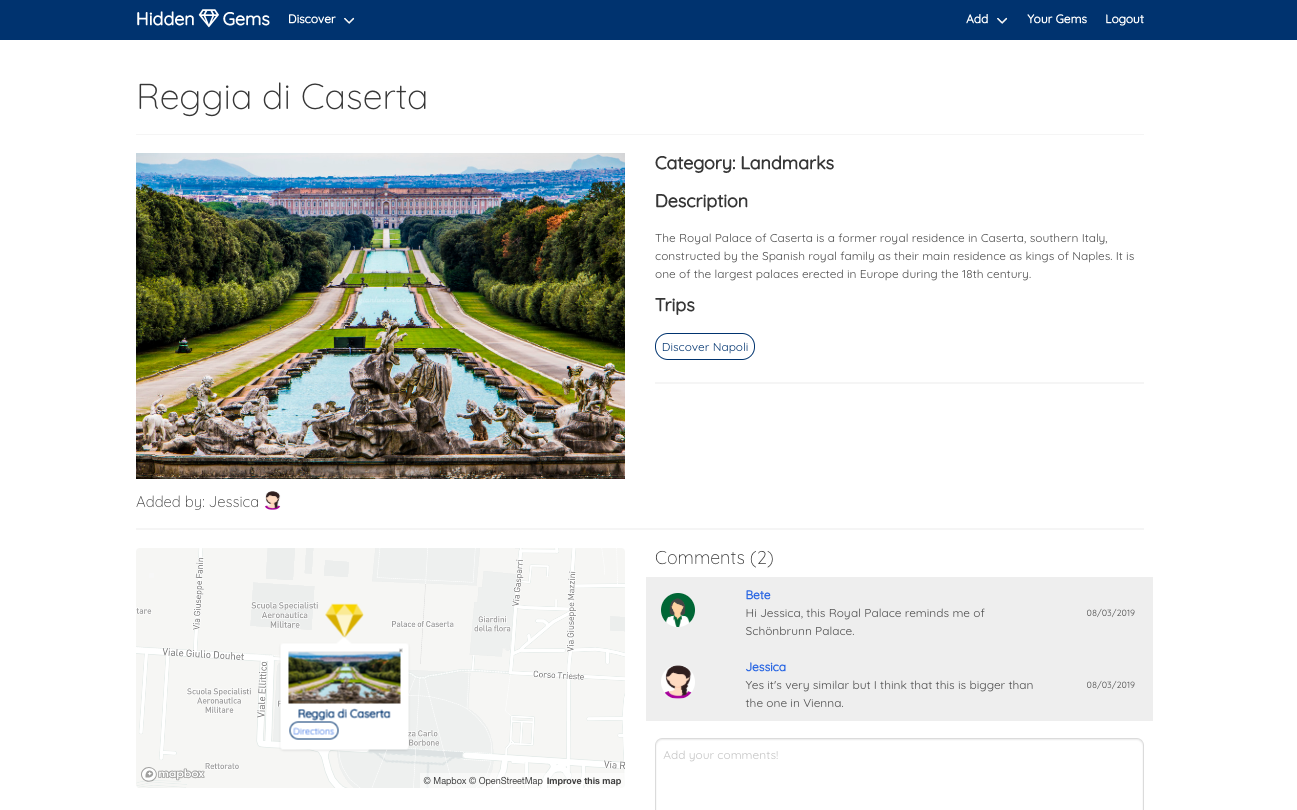Viewport: 1297px width, 810px height.
Task: Click the Directions button on the map popup
Action: click(314, 730)
